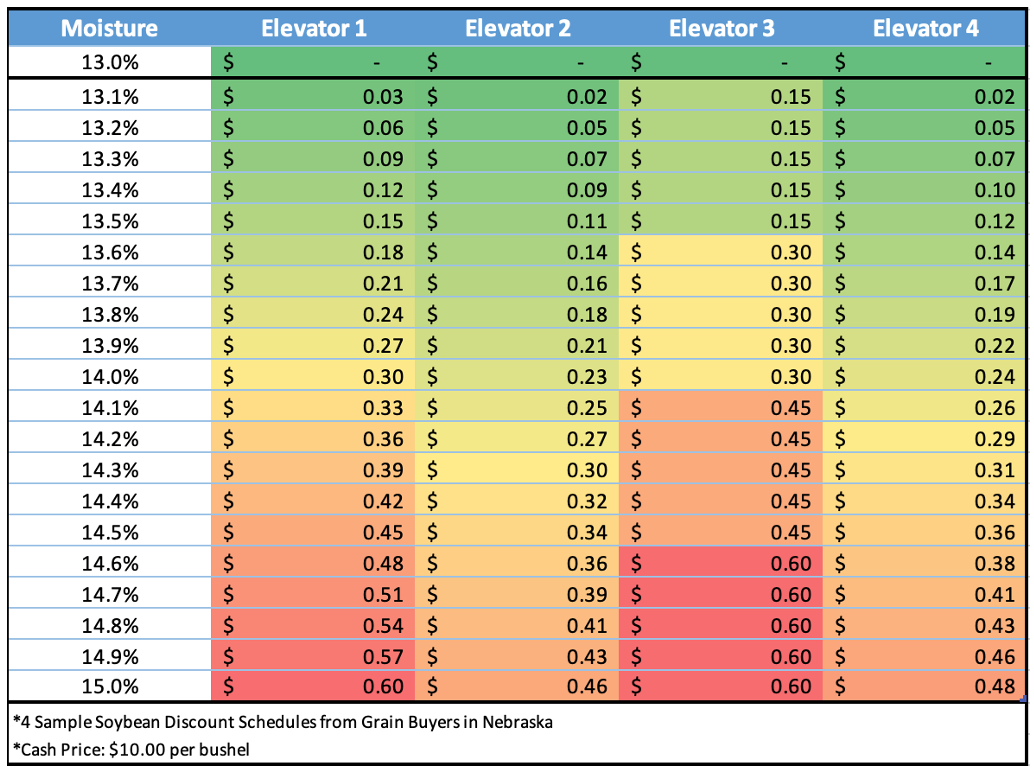Select Elevator 2 discount at 13.9% moisture
The width and height of the screenshot is (1034, 770).
click(517, 345)
